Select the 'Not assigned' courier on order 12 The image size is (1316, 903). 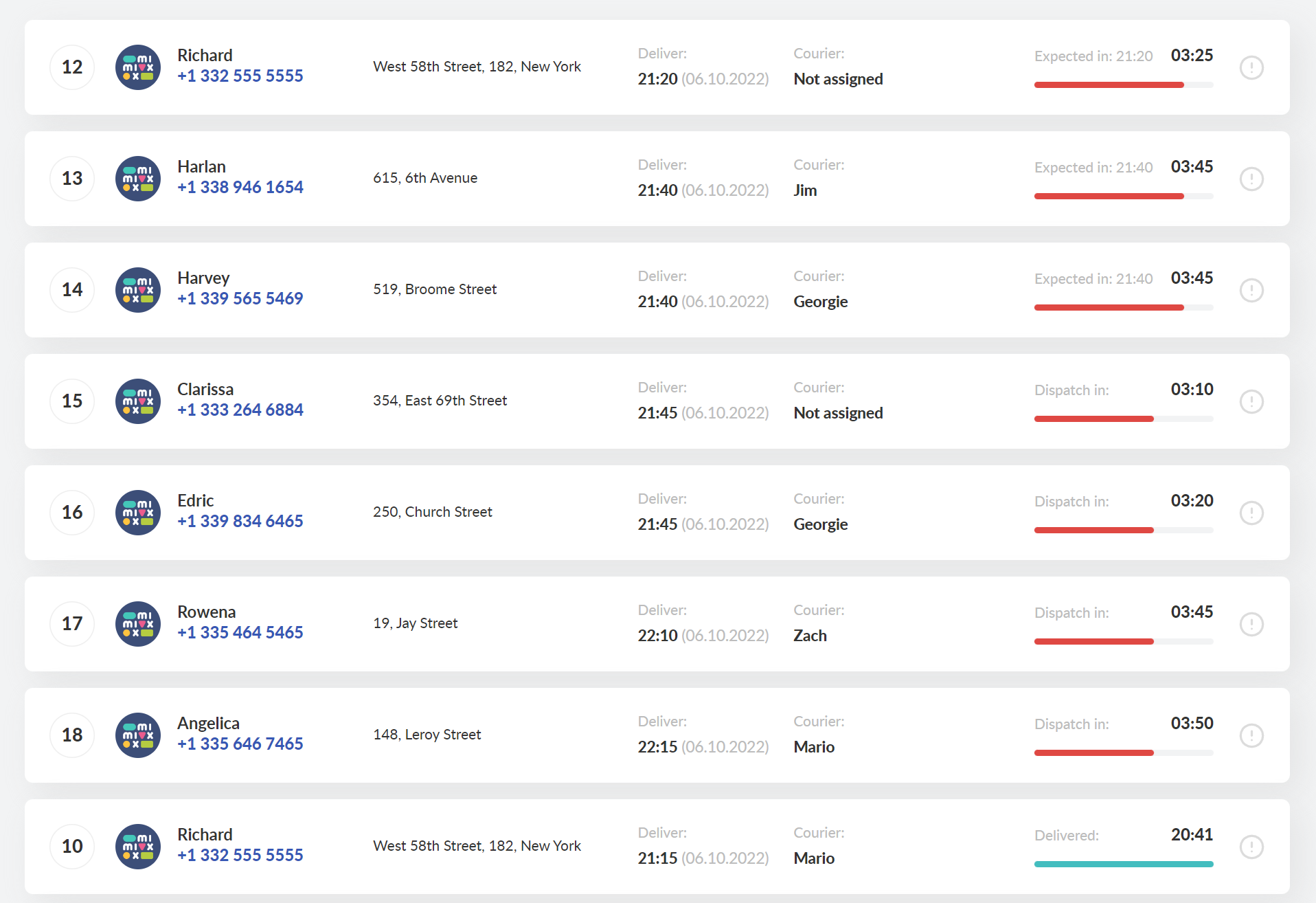pyautogui.click(x=838, y=79)
